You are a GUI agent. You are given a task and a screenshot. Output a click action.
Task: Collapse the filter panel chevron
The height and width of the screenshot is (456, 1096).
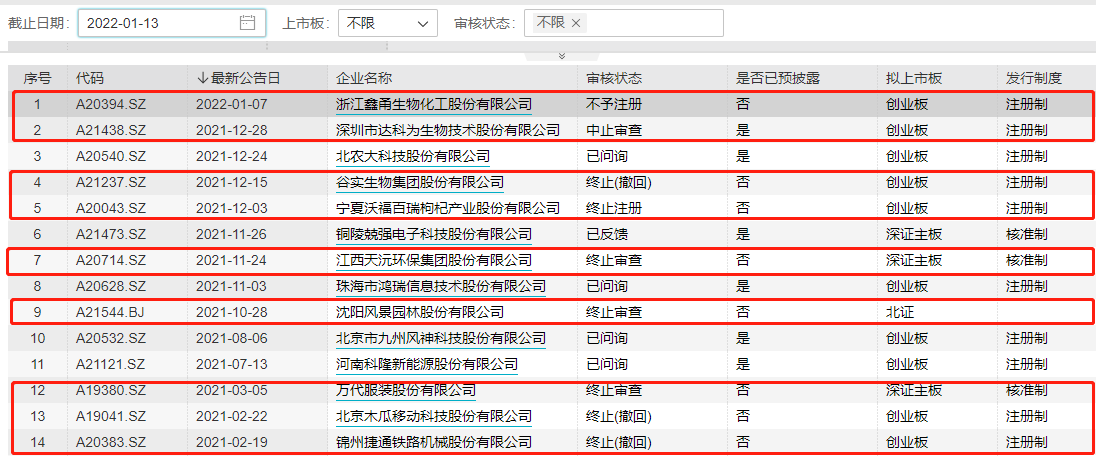tap(561, 55)
